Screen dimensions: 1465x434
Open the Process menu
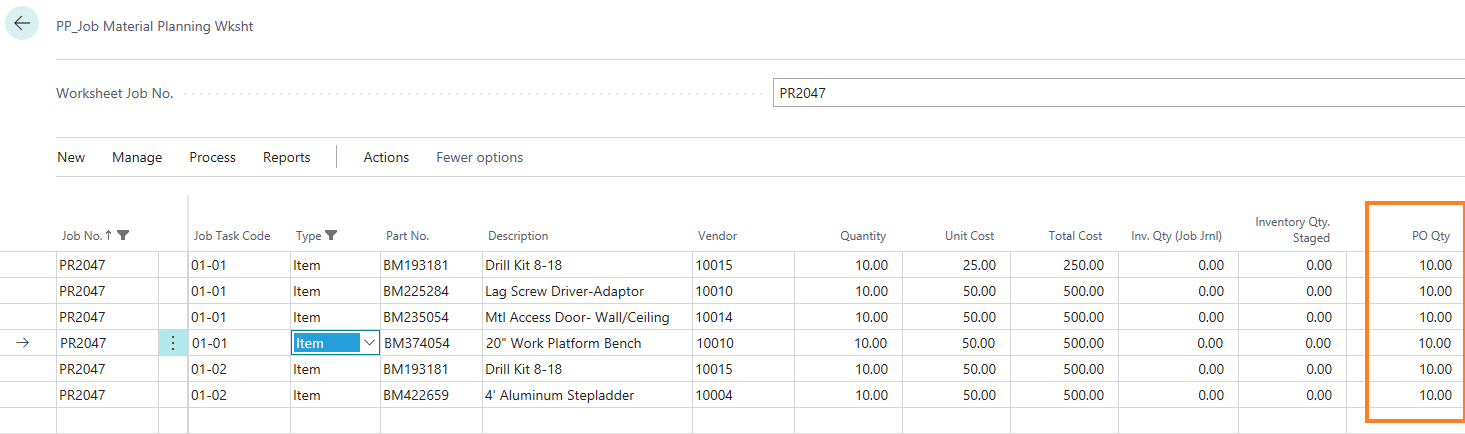[x=212, y=157]
